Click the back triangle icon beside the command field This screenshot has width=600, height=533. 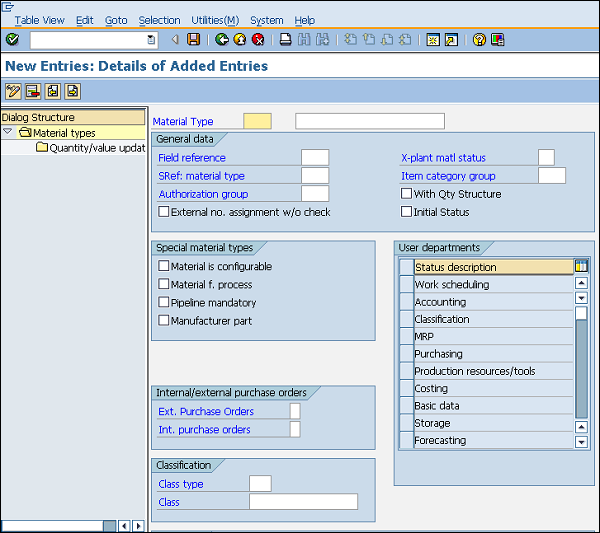click(175, 39)
